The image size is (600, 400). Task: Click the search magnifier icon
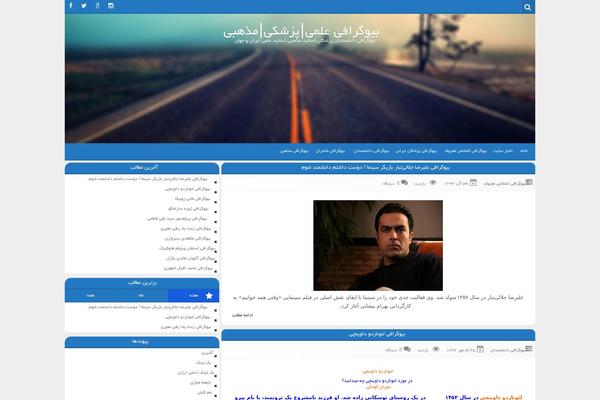pyautogui.click(x=527, y=7)
